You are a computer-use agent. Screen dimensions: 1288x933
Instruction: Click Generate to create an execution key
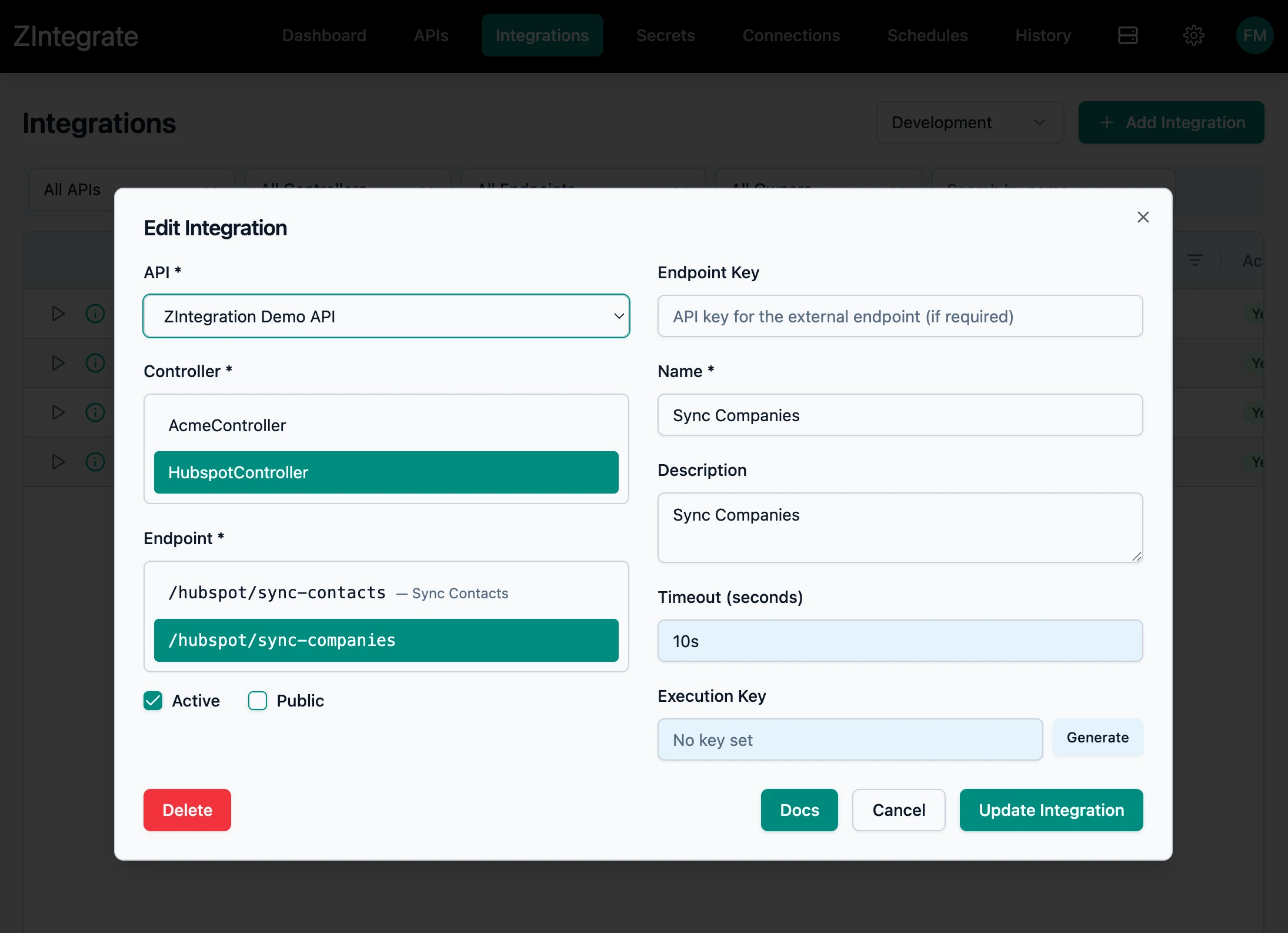coord(1097,738)
